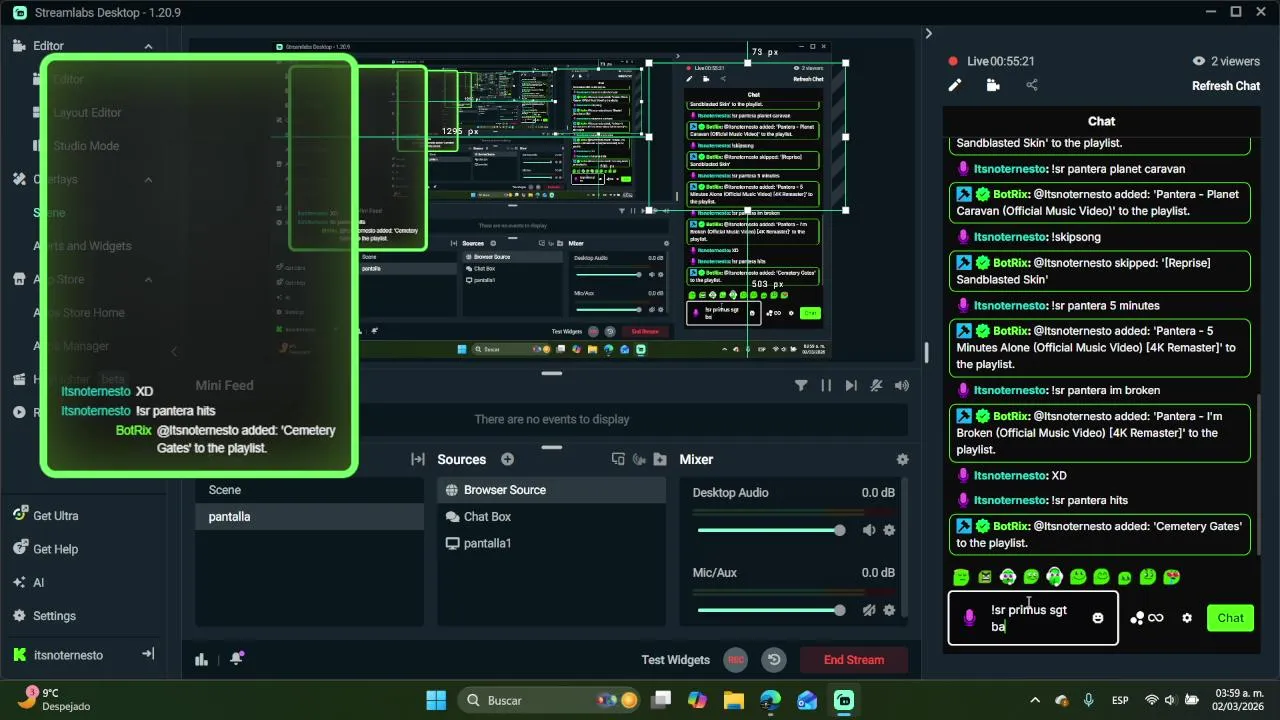Open notifications bell in the bottom bar

point(237,659)
